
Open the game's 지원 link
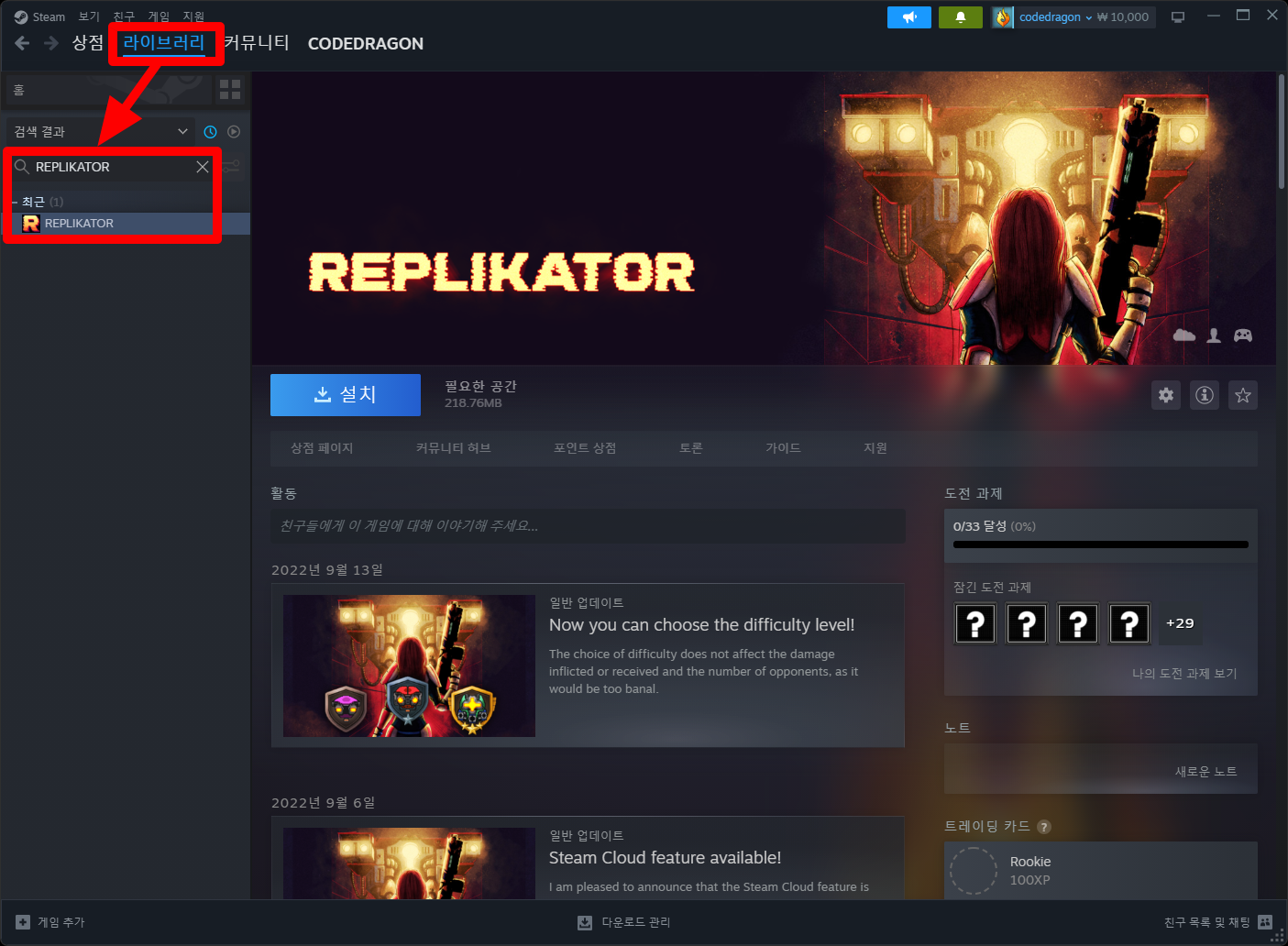point(875,448)
